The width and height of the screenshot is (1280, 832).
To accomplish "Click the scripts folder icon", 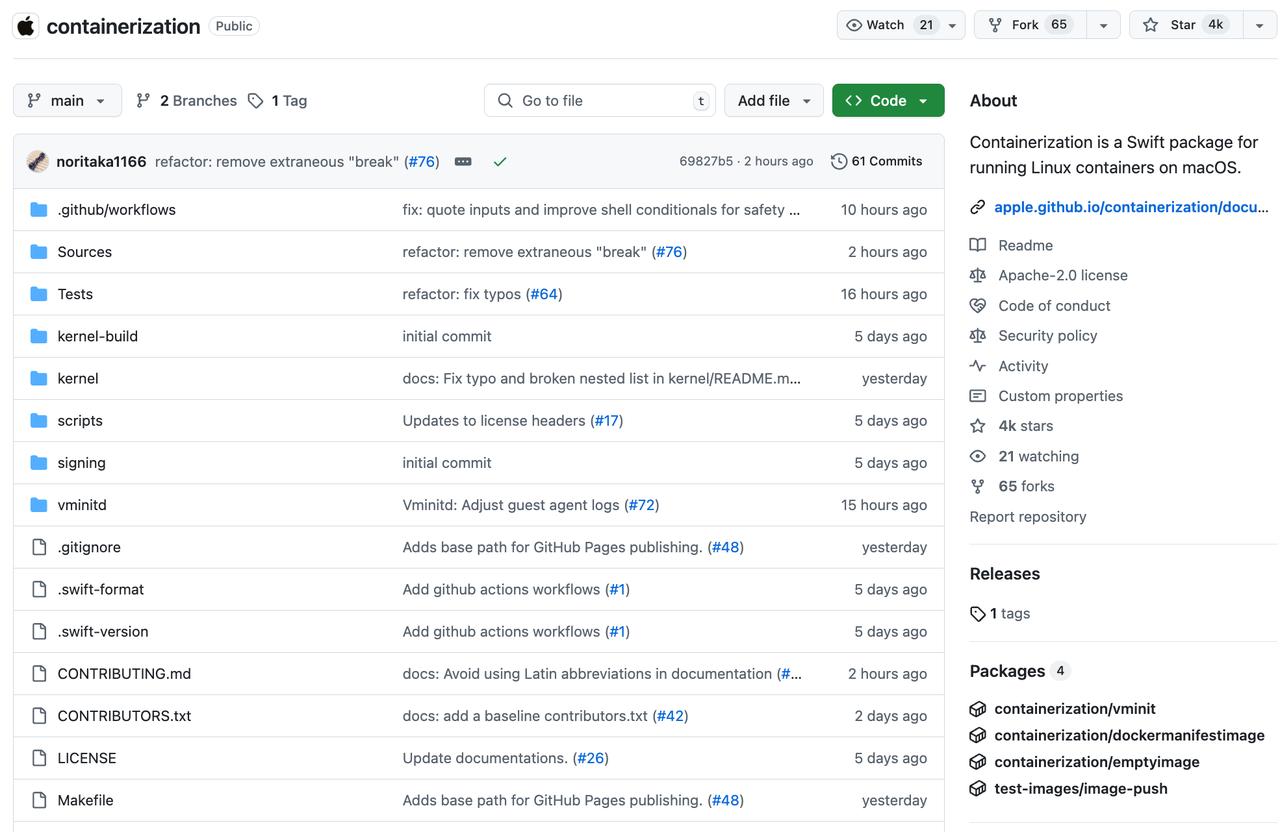I will tap(39, 420).
